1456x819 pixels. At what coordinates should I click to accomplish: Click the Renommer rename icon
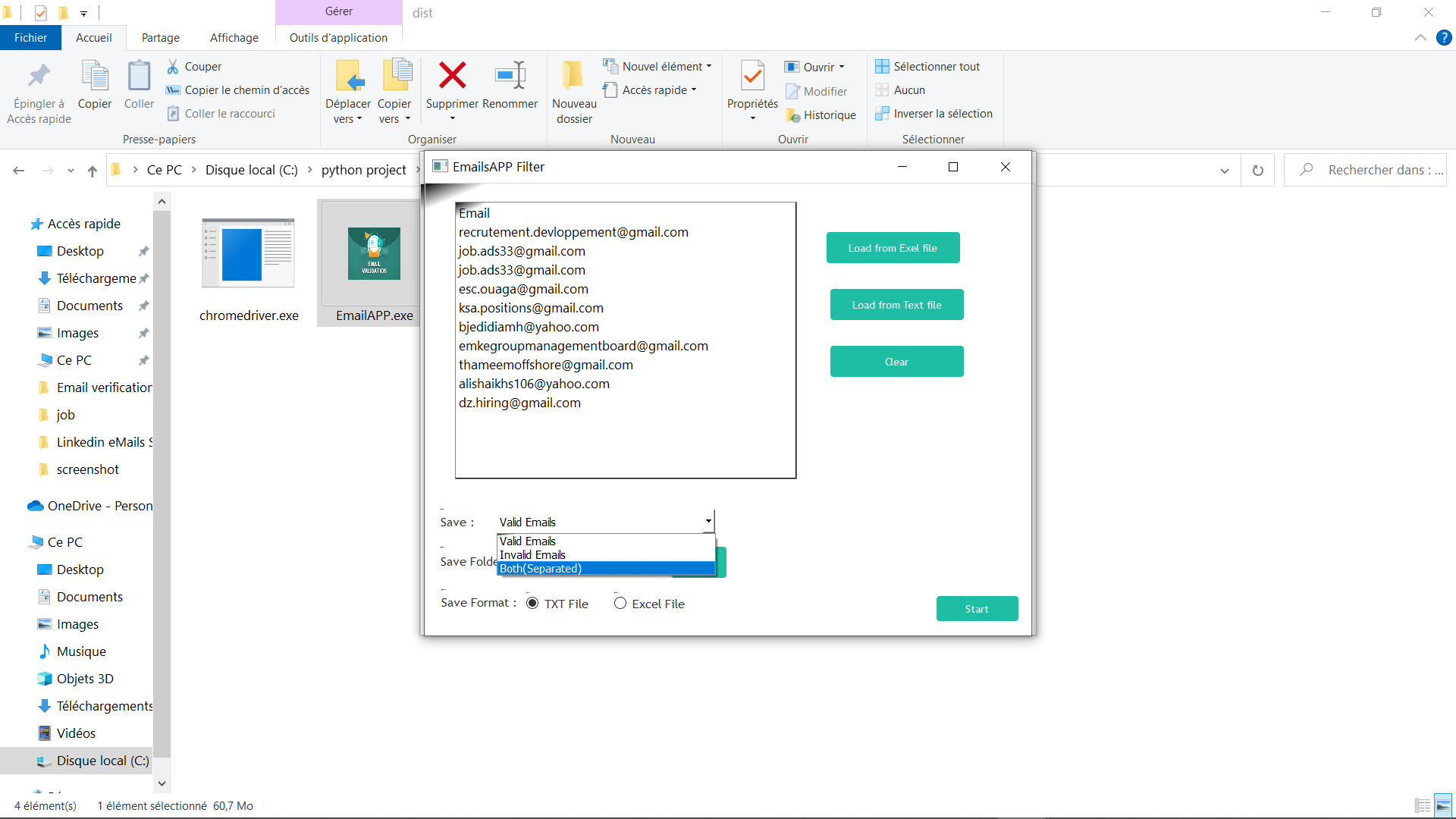[510, 76]
